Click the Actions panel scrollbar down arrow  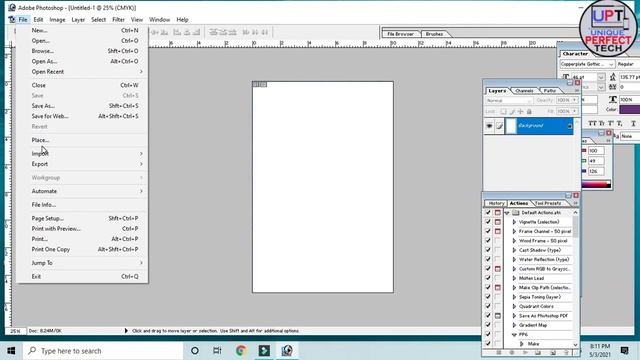[x=575, y=345]
